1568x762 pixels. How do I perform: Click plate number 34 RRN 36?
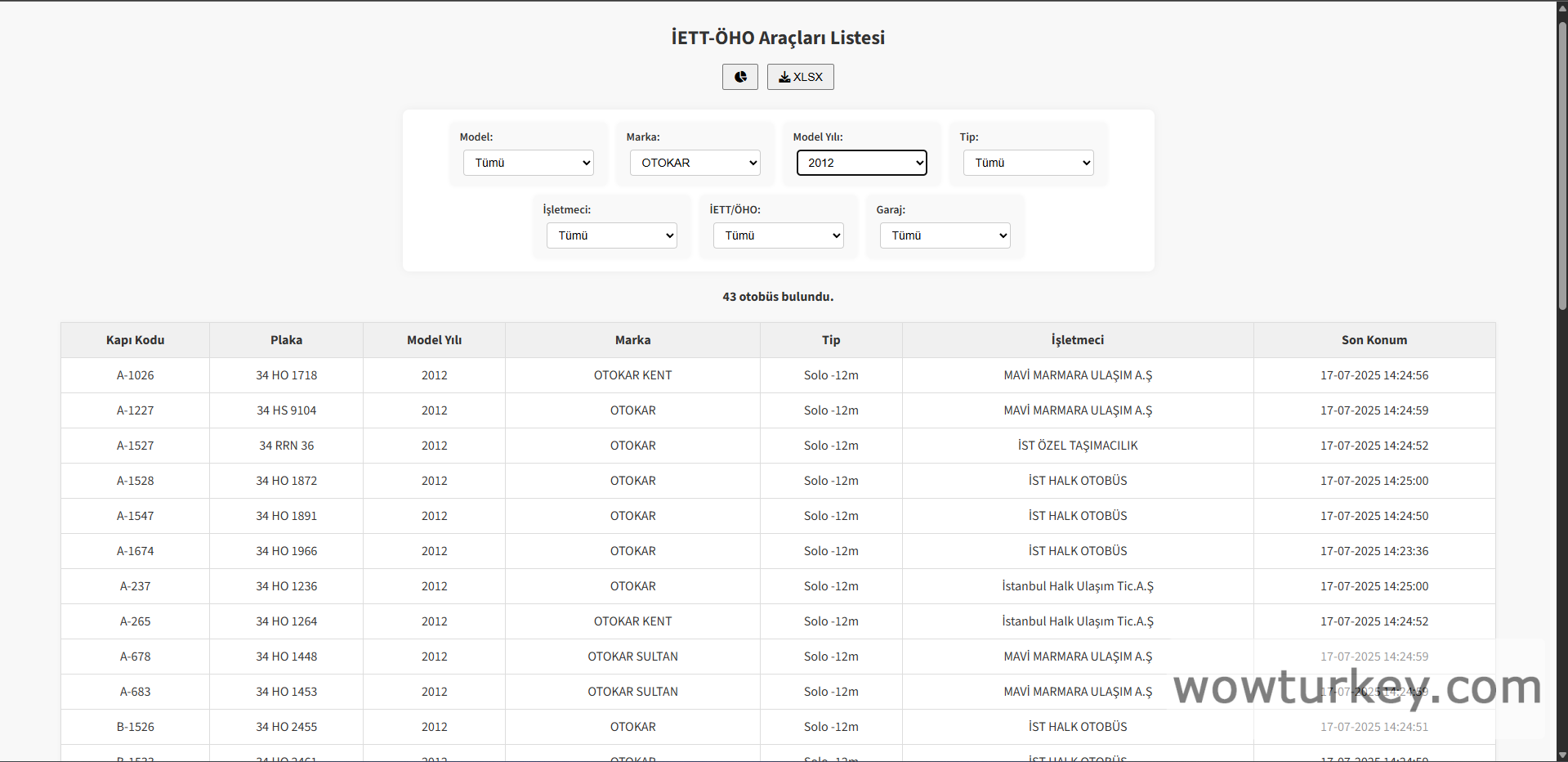pos(286,446)
